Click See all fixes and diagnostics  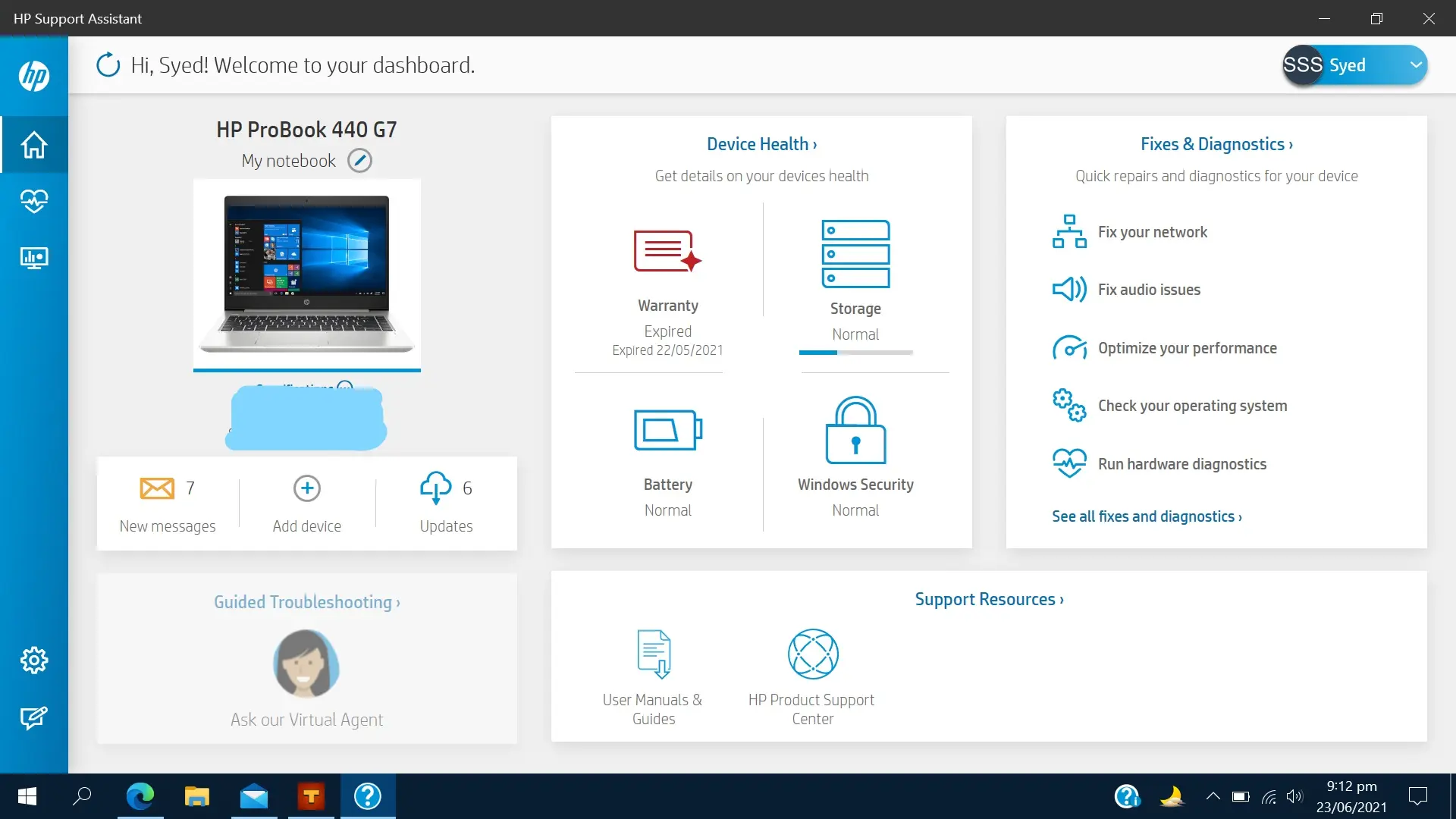(1146, 516)
